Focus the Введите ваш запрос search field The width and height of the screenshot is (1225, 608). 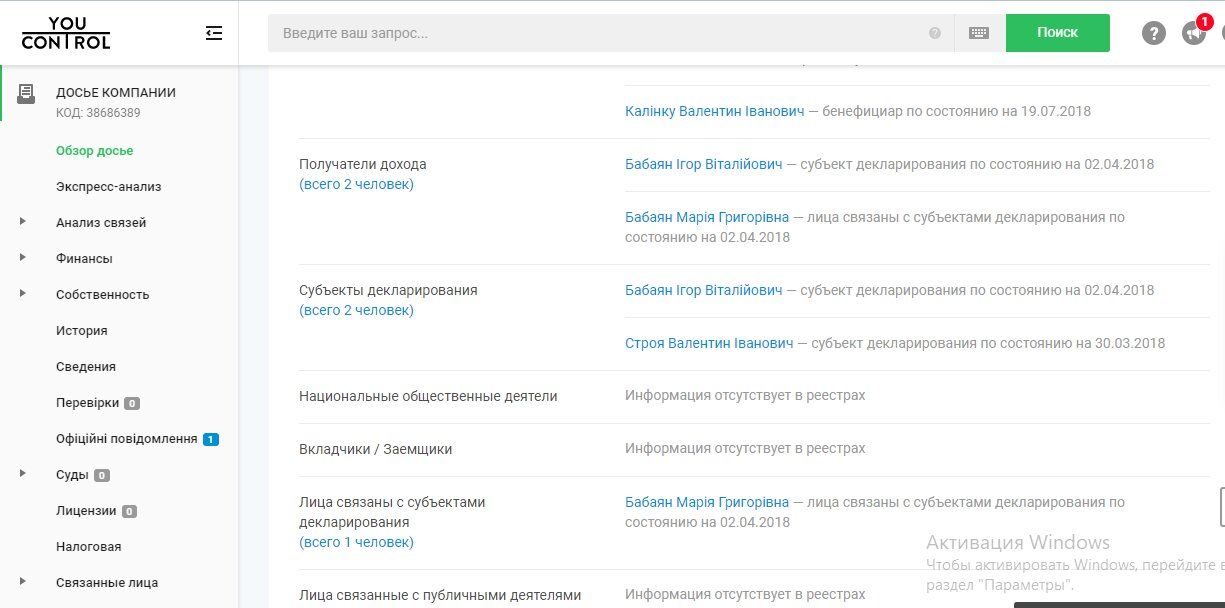click(x=600, y=33)
